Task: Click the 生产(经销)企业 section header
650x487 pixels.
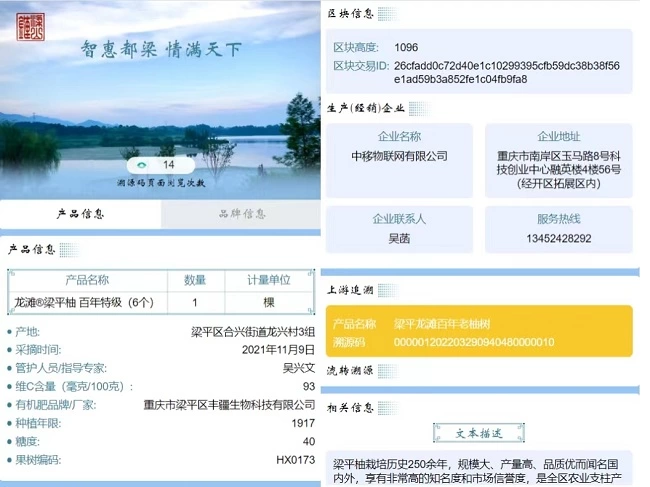Action: click(x=365, y=107)
